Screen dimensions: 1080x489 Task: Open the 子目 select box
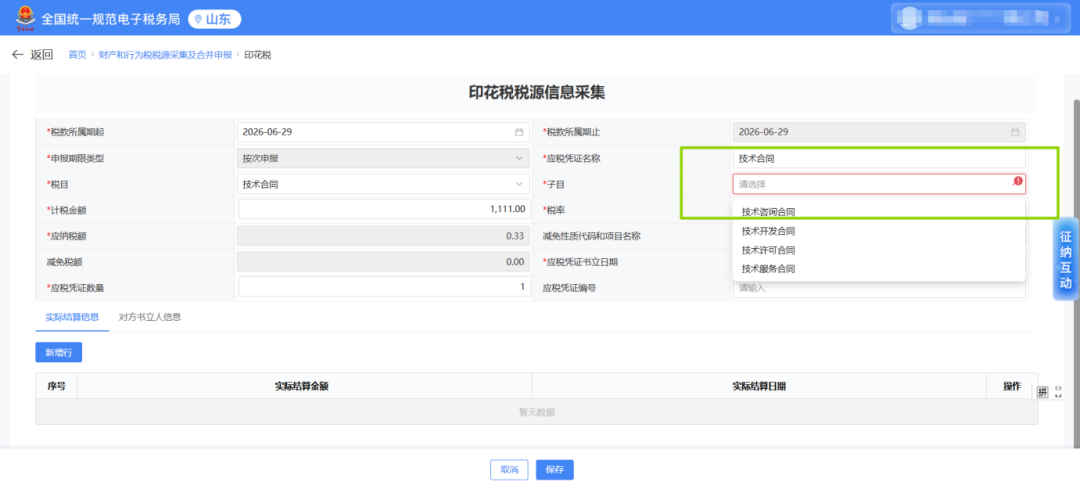tap(879, 184)
